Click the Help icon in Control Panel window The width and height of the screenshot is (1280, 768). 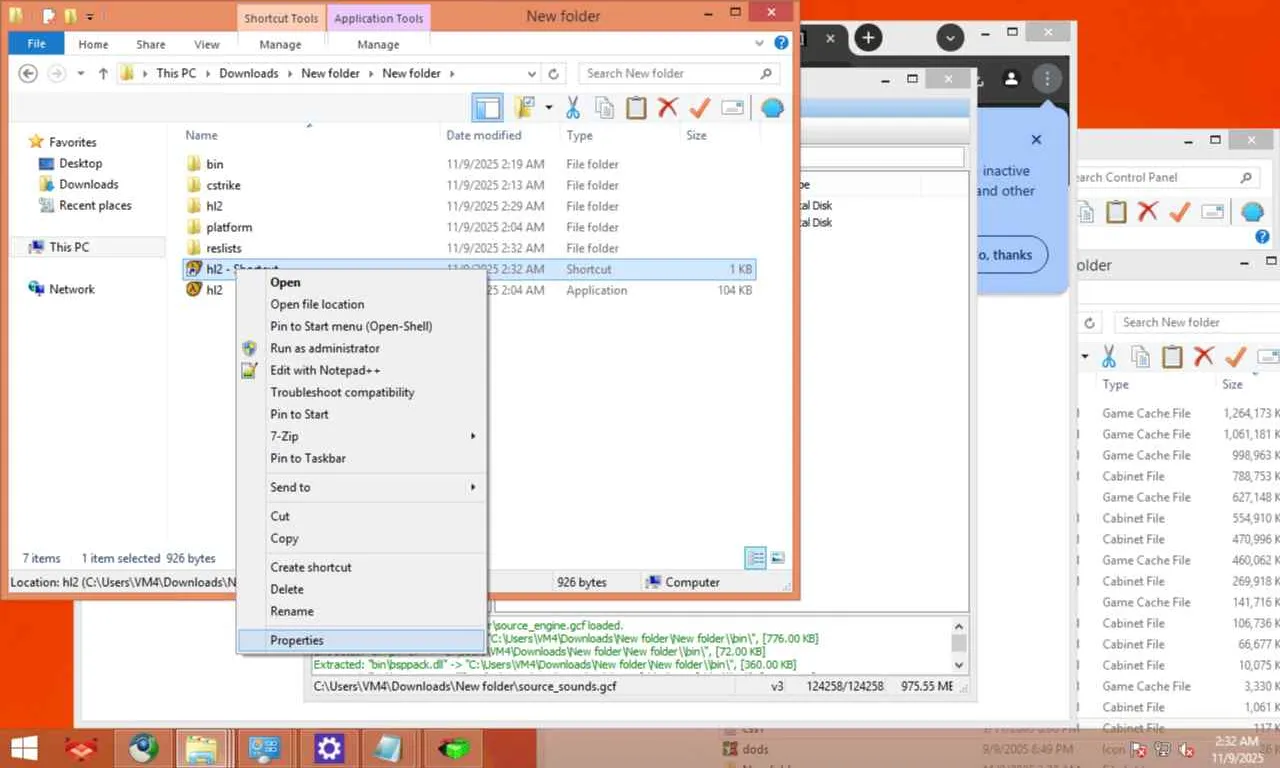(x=1262, y=238)
